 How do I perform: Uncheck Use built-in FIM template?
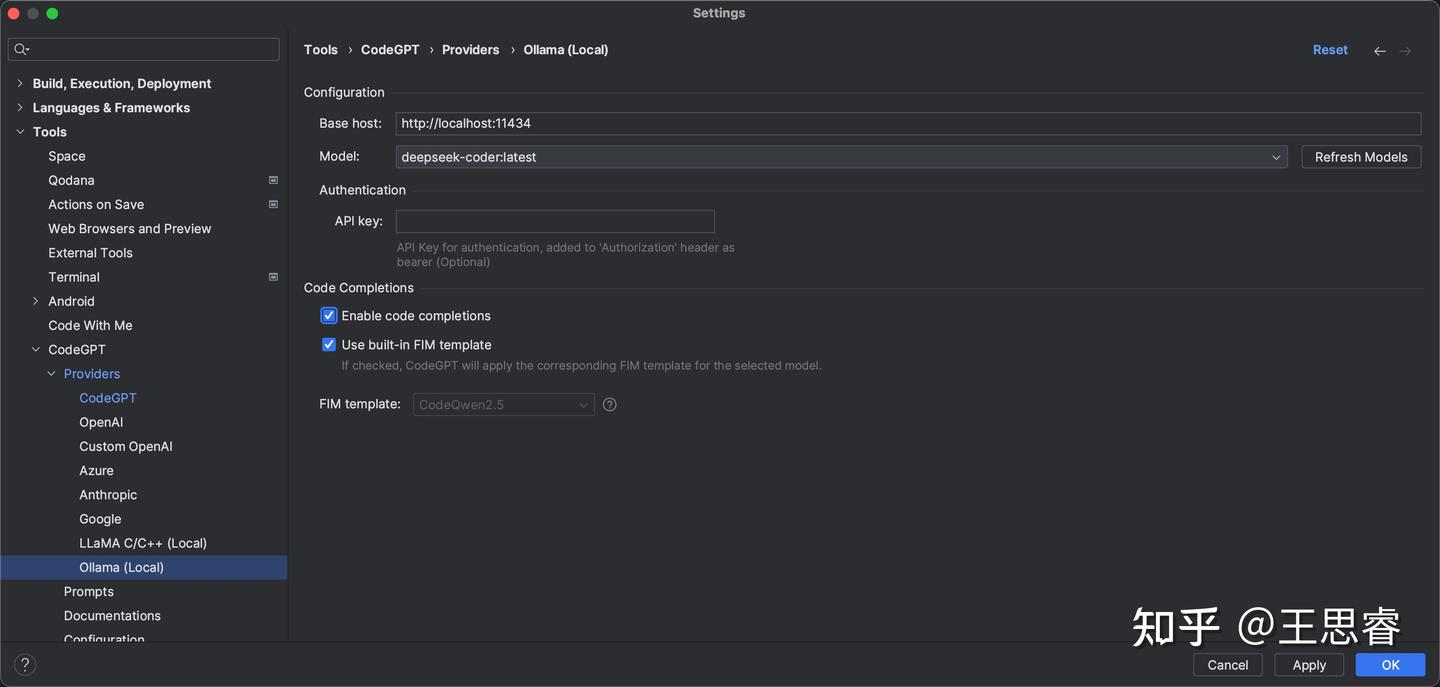(x=329, y=345)
